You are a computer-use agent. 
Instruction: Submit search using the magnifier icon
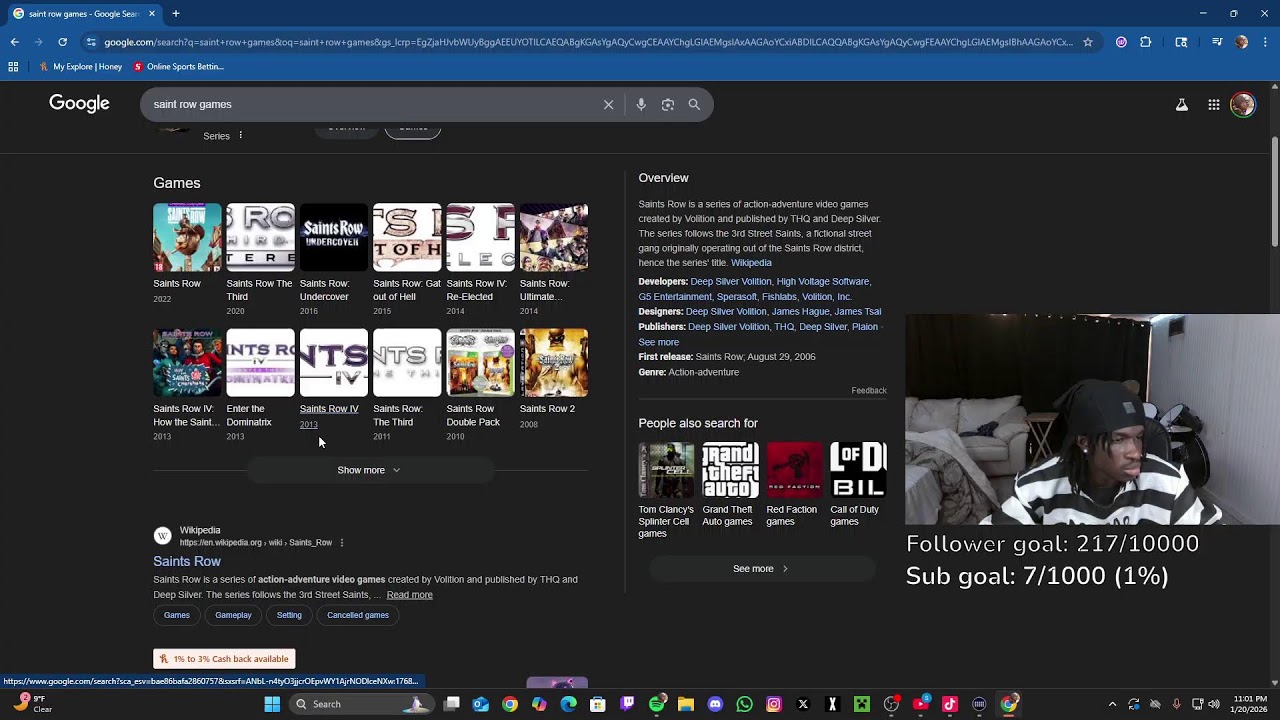(x=694, y=104)
